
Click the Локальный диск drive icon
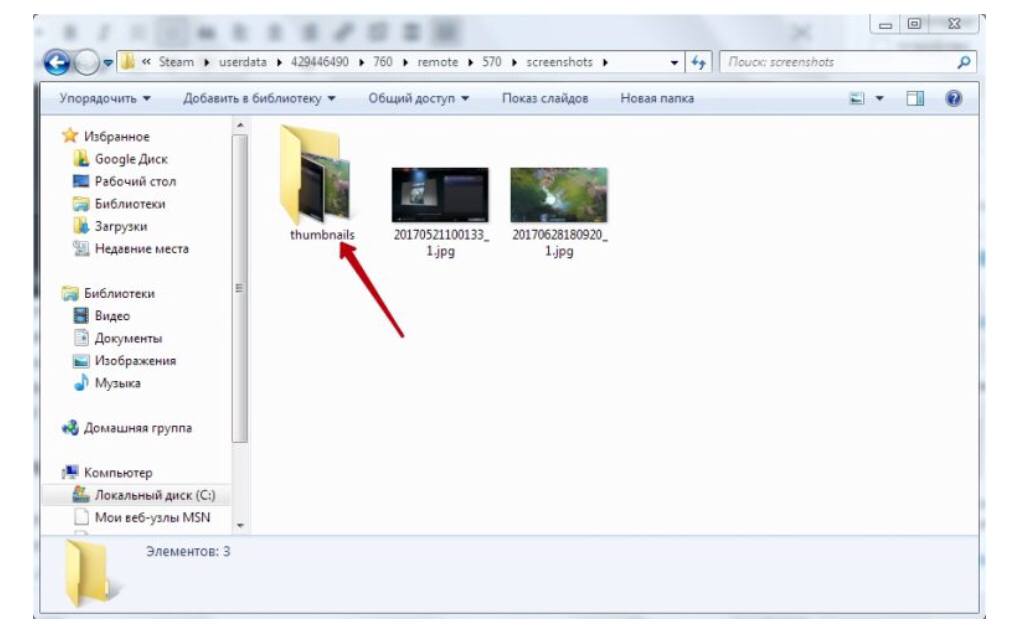[x=81, y=495]
